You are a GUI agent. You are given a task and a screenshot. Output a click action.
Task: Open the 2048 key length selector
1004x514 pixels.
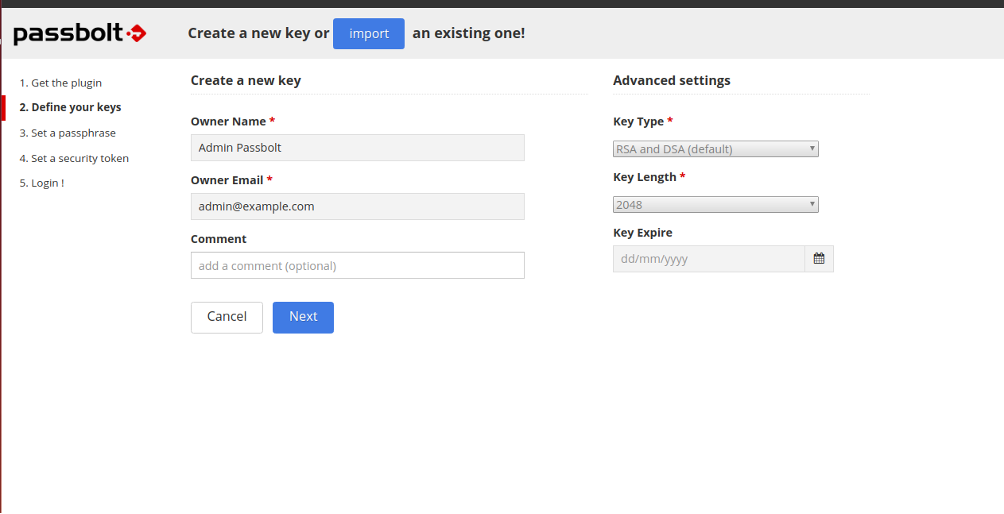coord(715,204)
